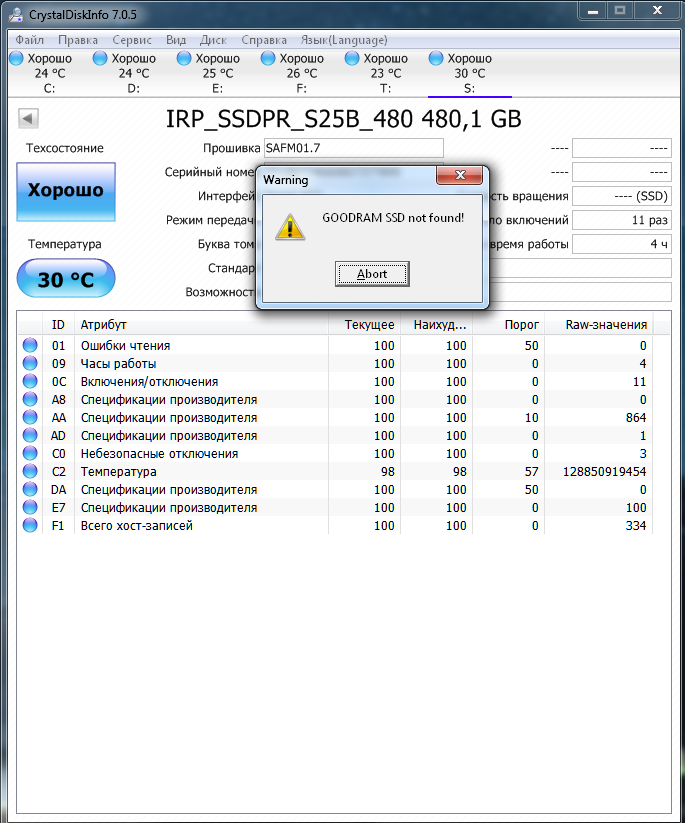
Task: Click the disk title IRP_SSDPR_S25B_480 480,1 GB
Action: [343, 119]
